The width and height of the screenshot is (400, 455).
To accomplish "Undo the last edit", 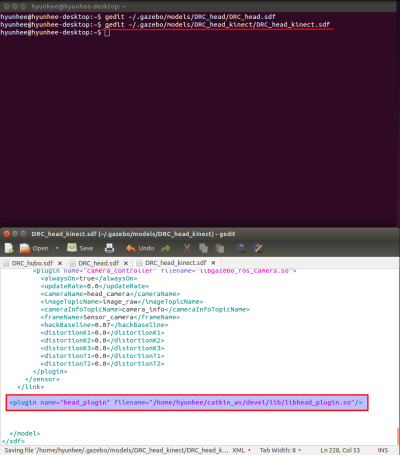I will [140, 248].
